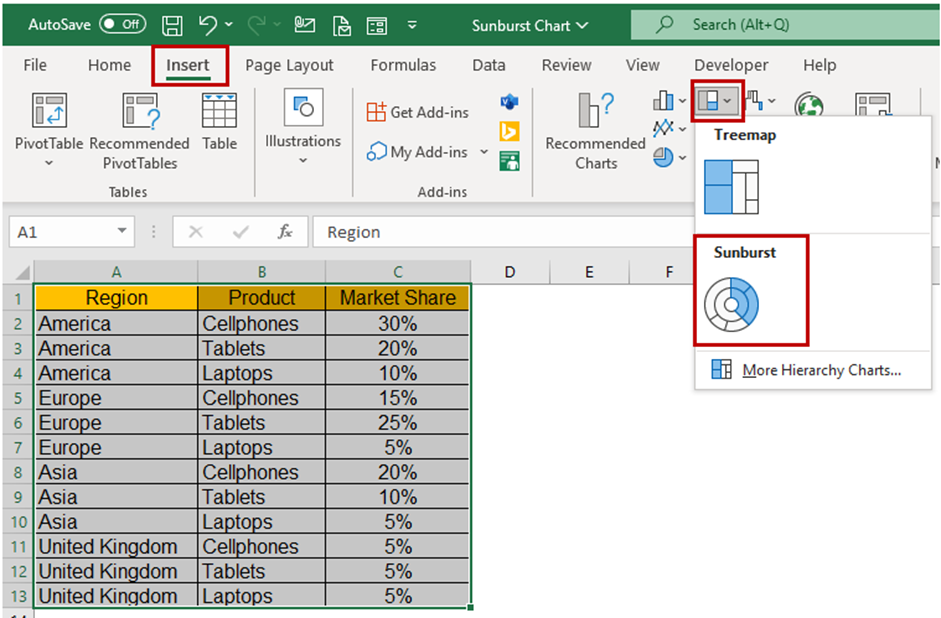Click the Maps globe icon

[x=809, y=105]
